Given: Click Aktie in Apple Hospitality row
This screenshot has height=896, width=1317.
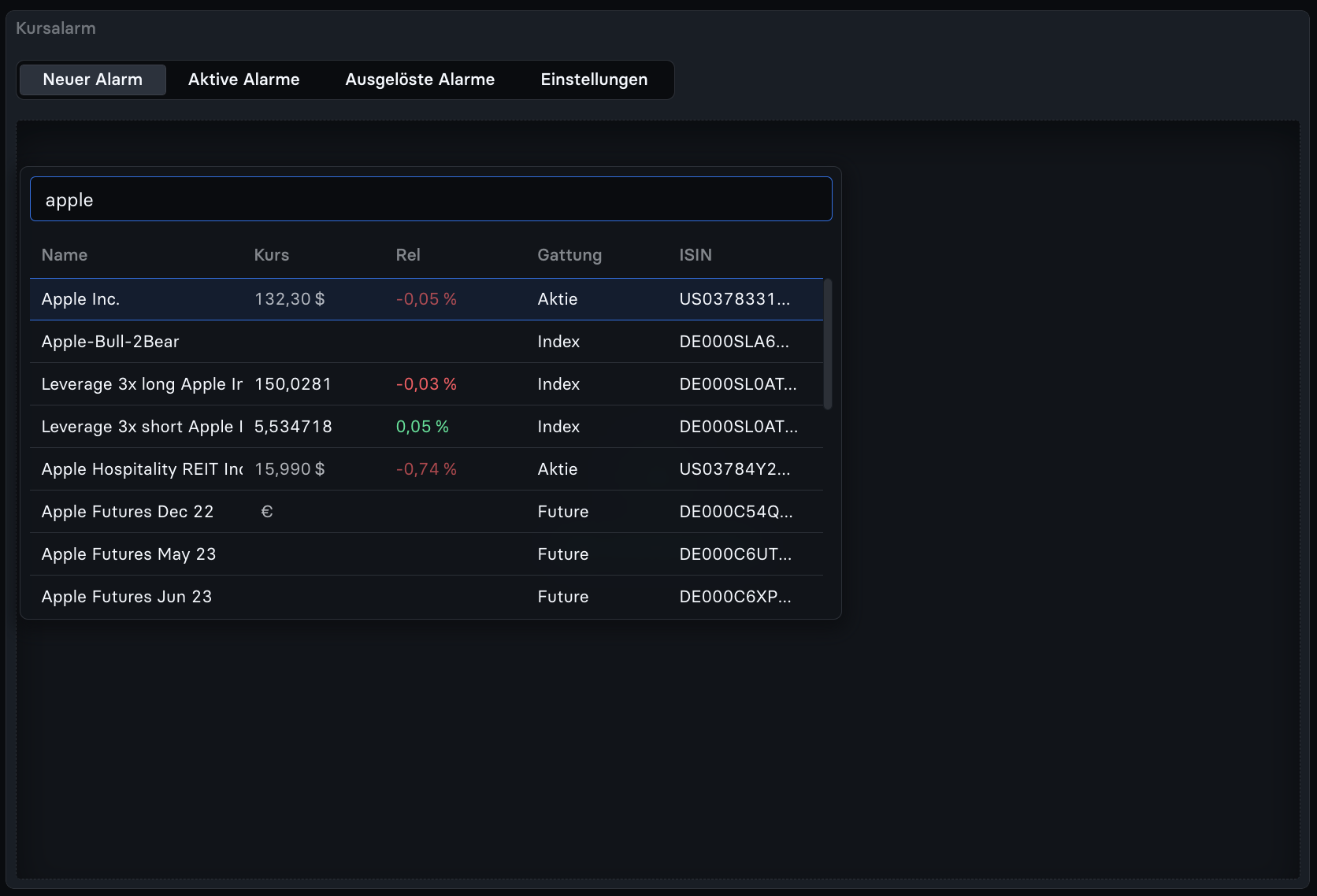Looking at the screenshot, I should tap(558, 469).
